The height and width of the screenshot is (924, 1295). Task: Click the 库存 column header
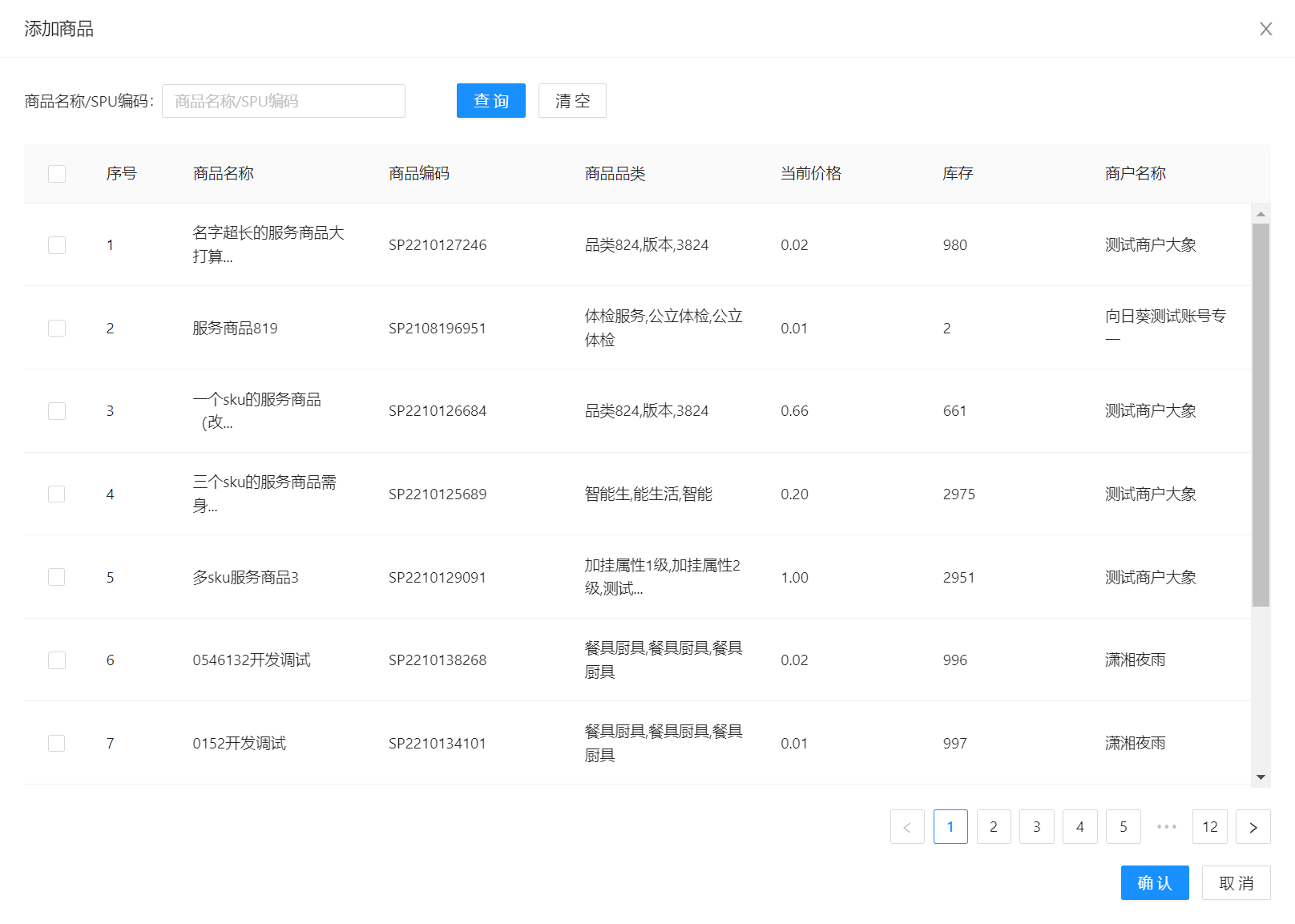coord(958,174)
